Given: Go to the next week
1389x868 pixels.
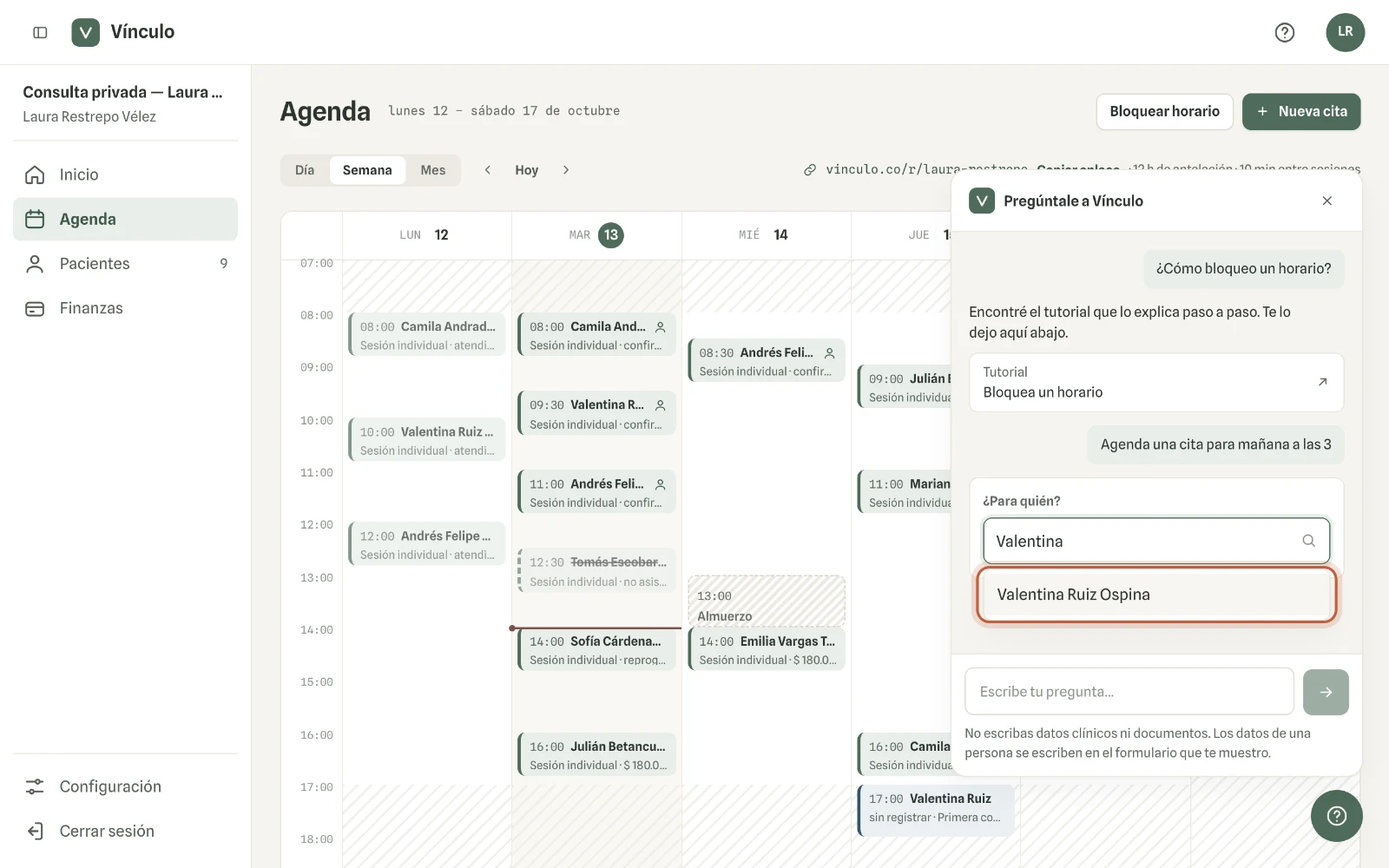Looking at the screenshot, I should 566,170.
